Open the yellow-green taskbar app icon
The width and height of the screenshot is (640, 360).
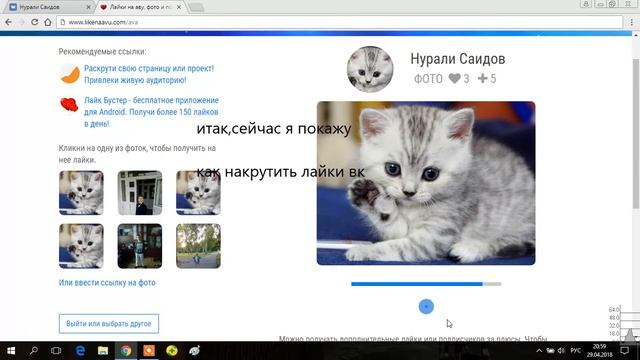172,351
